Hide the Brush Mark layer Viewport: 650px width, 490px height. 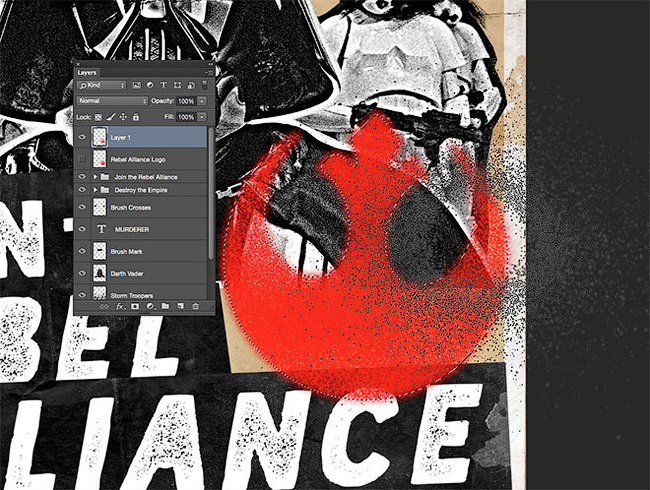coord(82,251)
